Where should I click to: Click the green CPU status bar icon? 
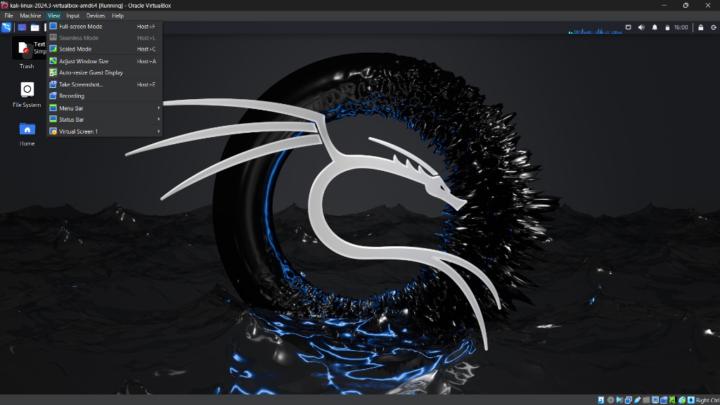(x=672, y=400)
